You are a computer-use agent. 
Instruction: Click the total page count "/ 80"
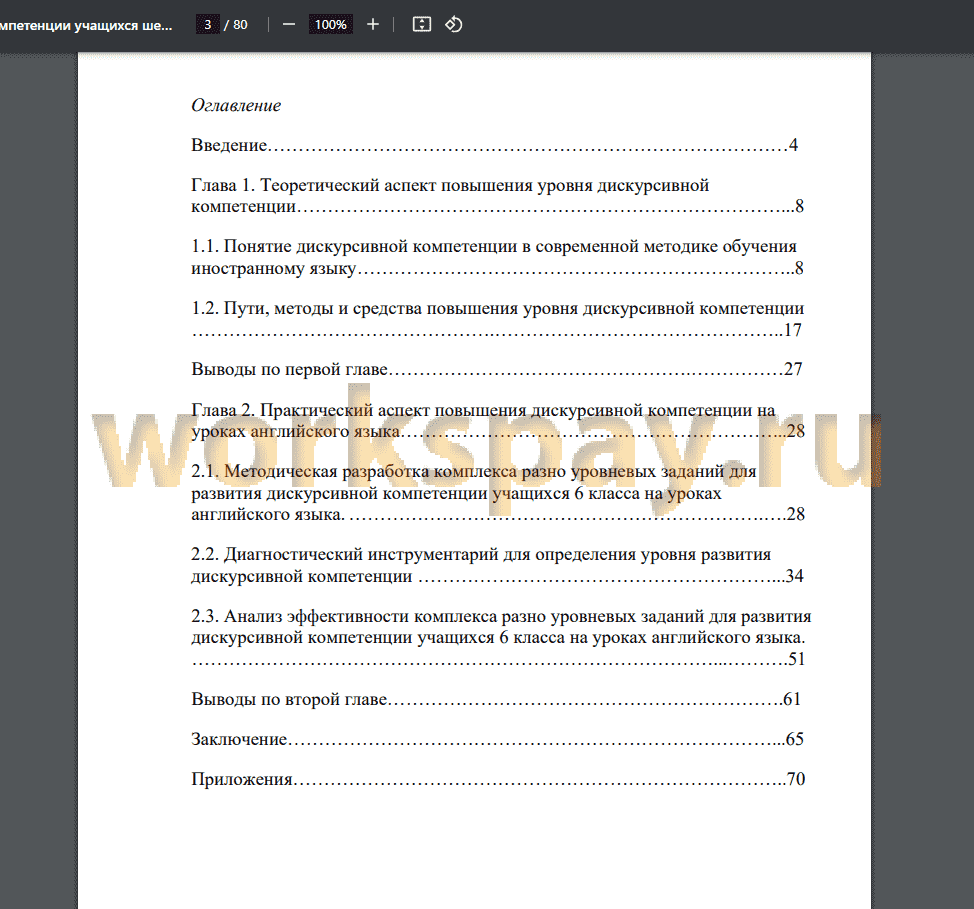tap(236, 25)
